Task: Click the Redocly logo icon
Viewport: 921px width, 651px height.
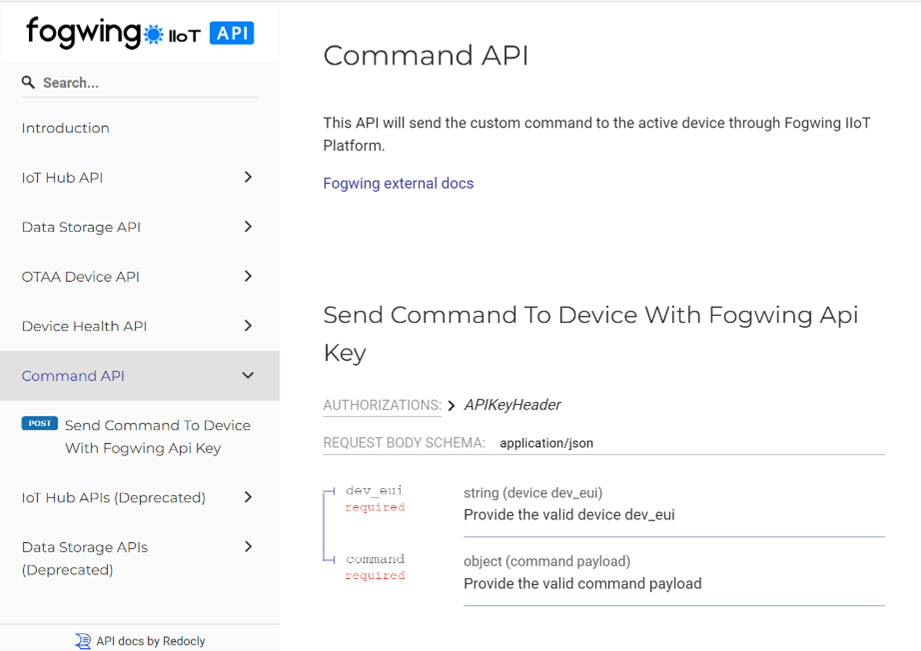Action: (x=83, y=641)
